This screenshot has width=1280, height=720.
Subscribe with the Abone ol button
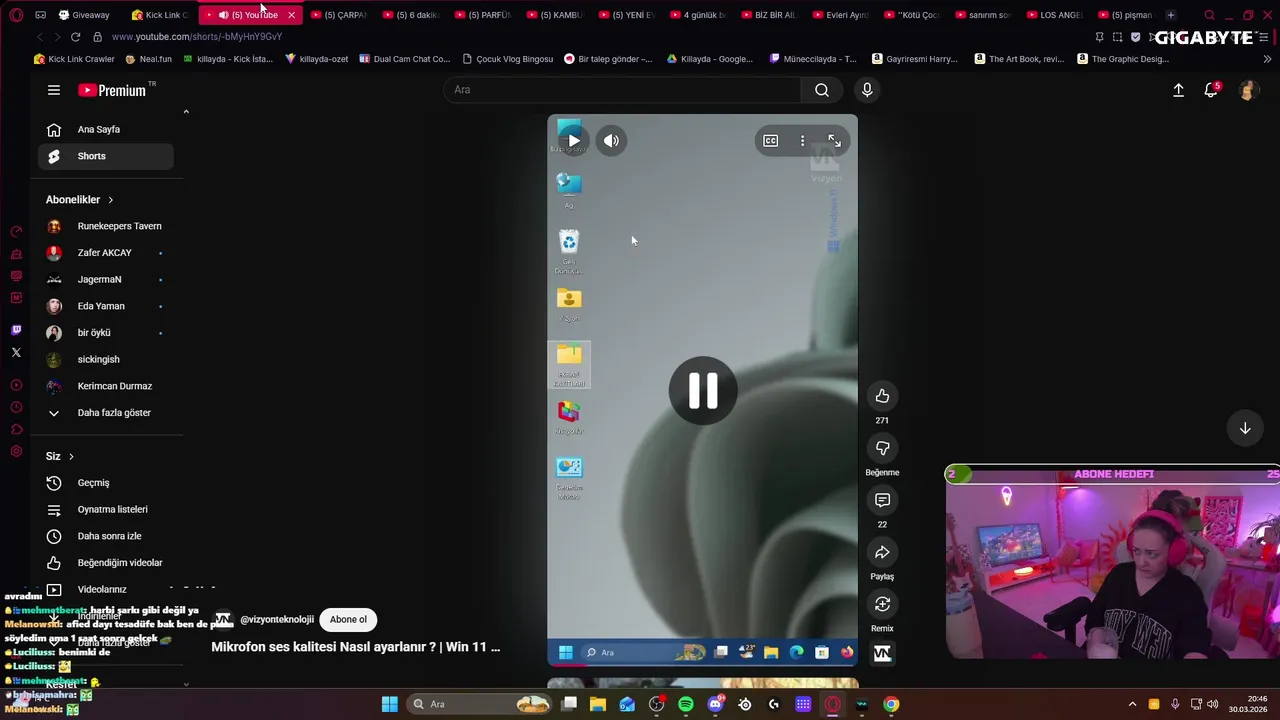point(348,619)
